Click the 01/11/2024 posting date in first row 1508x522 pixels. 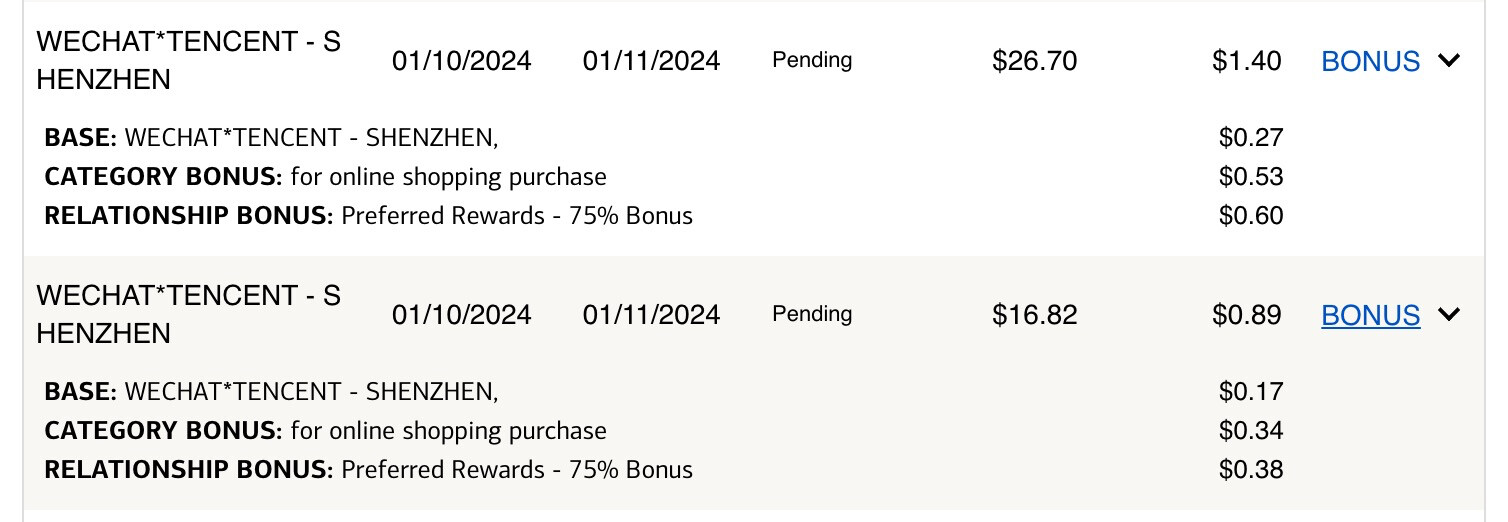[651, 61]
